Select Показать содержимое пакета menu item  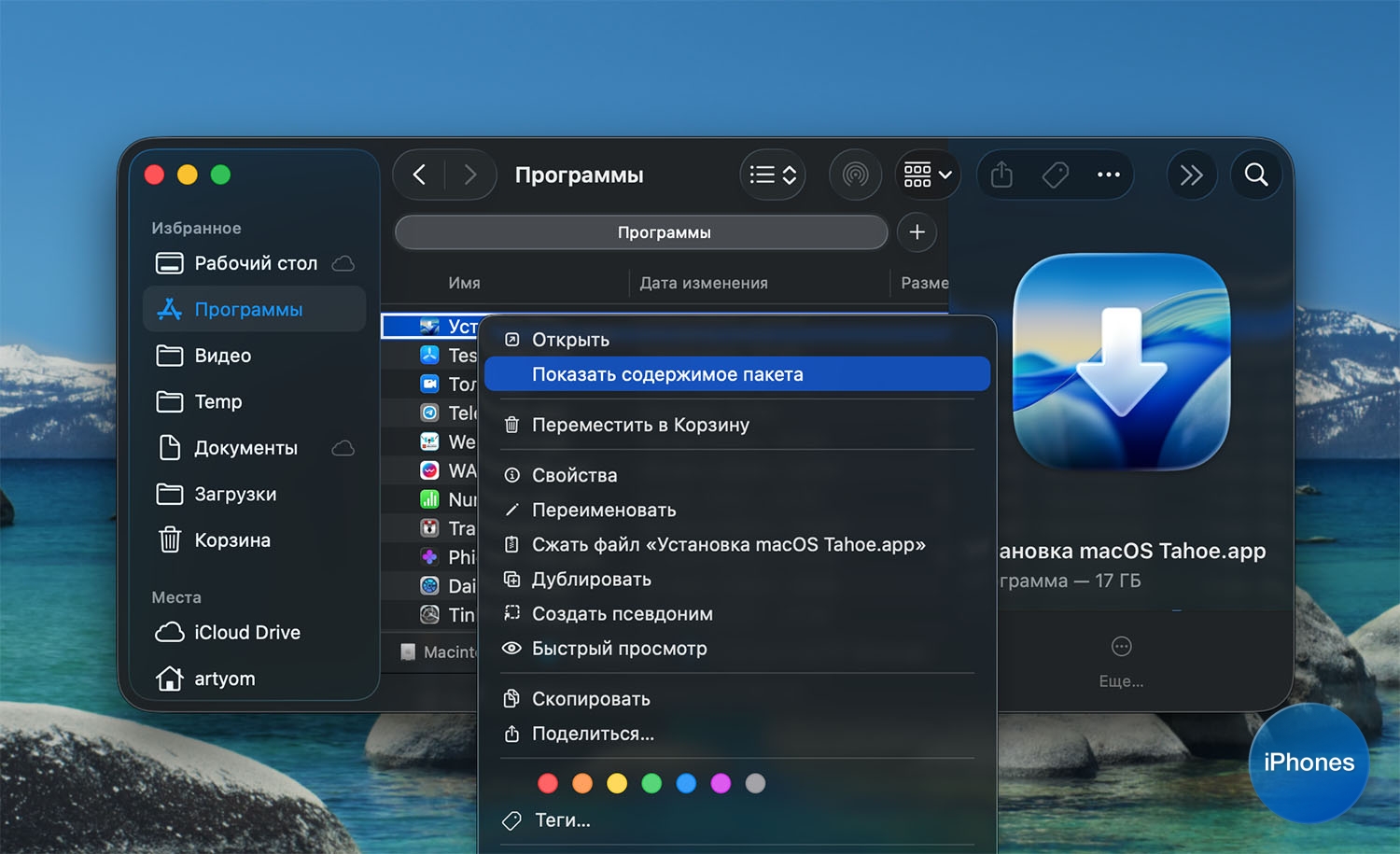point(666,374)
